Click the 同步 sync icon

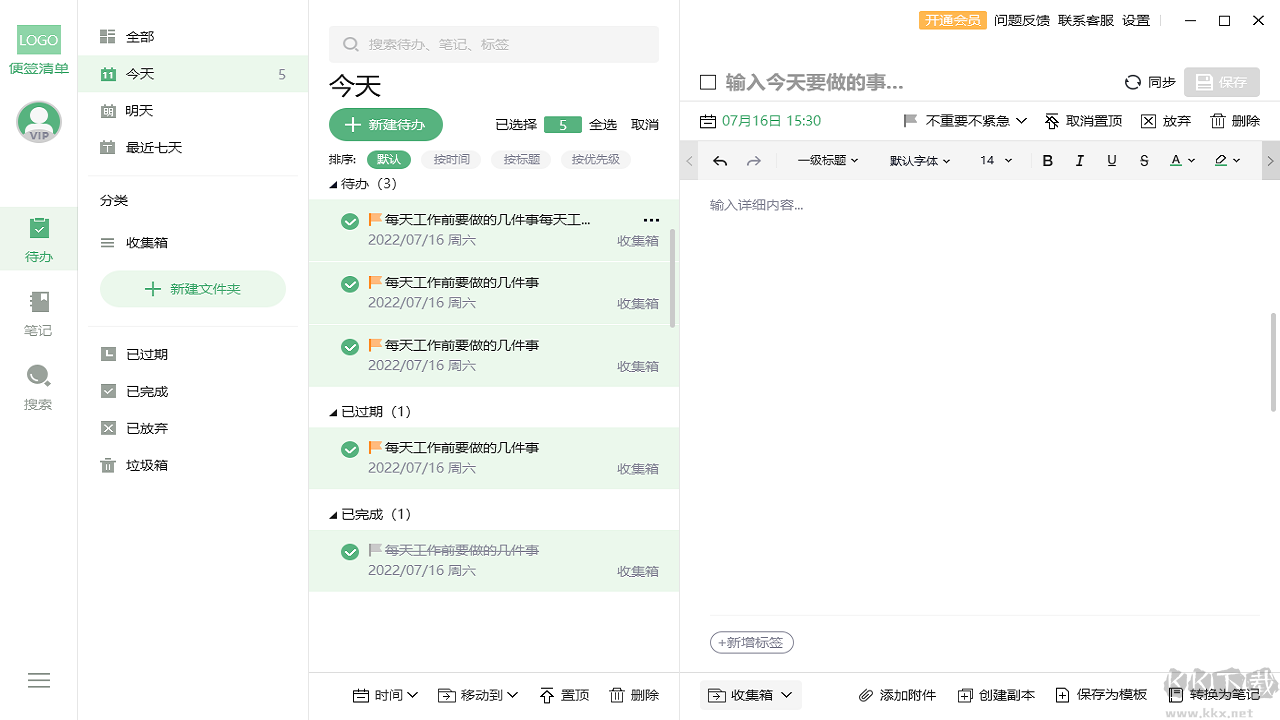pyautogui.click(x=1133, y=82)
